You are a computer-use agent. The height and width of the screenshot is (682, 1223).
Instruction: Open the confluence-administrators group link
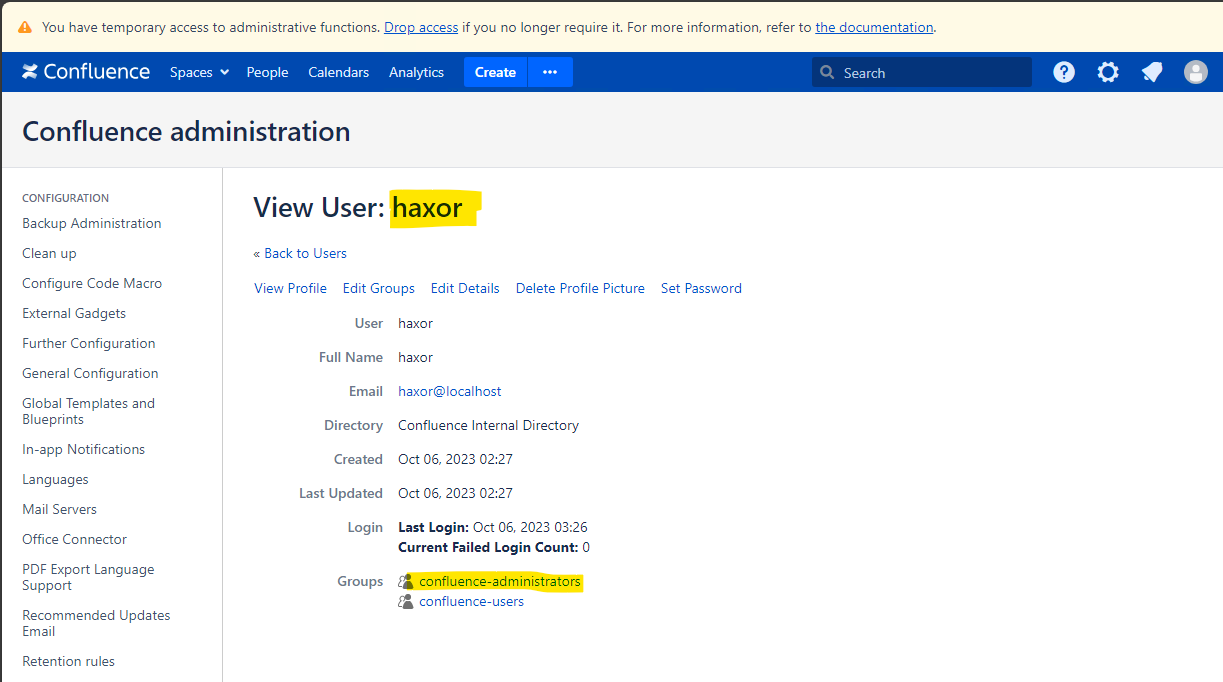(500, 581)
